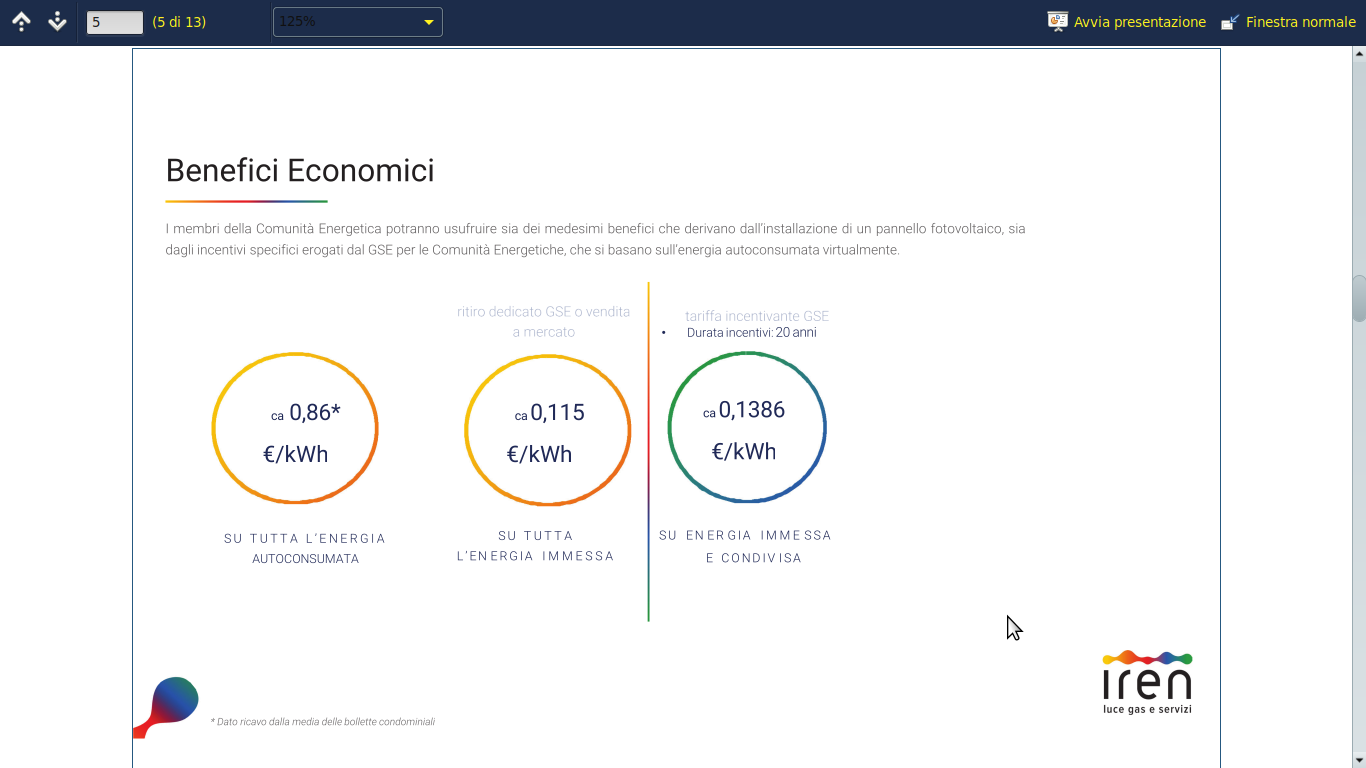This screenshot has width=1366, height=768.
Task: Go to the previous page with up arrow
Action: [21, 21]
